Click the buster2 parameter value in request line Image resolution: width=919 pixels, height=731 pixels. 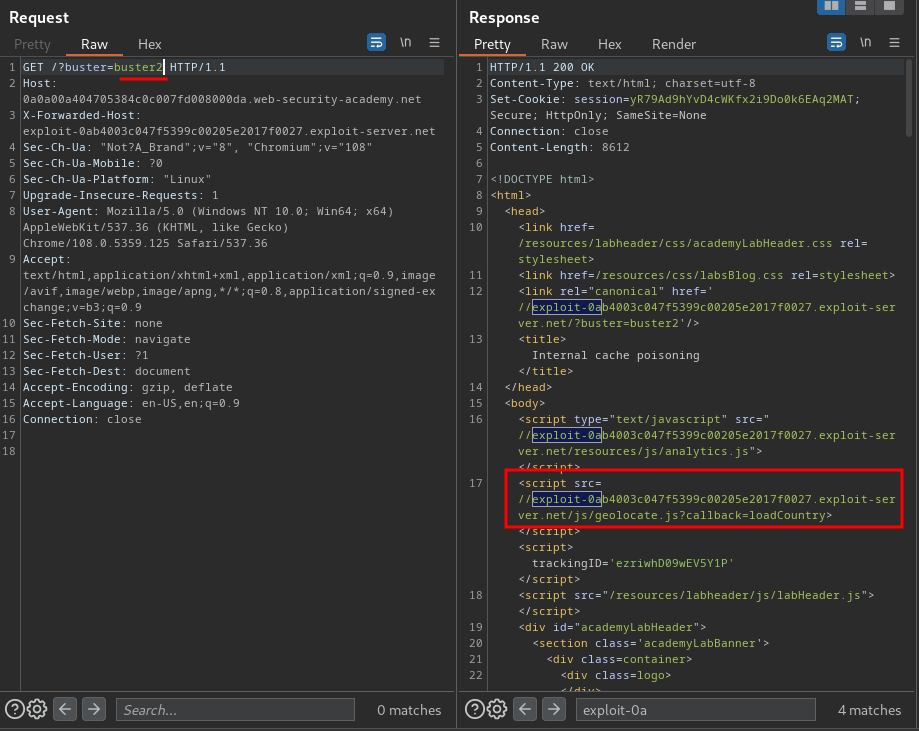click(x=138, y=67)
